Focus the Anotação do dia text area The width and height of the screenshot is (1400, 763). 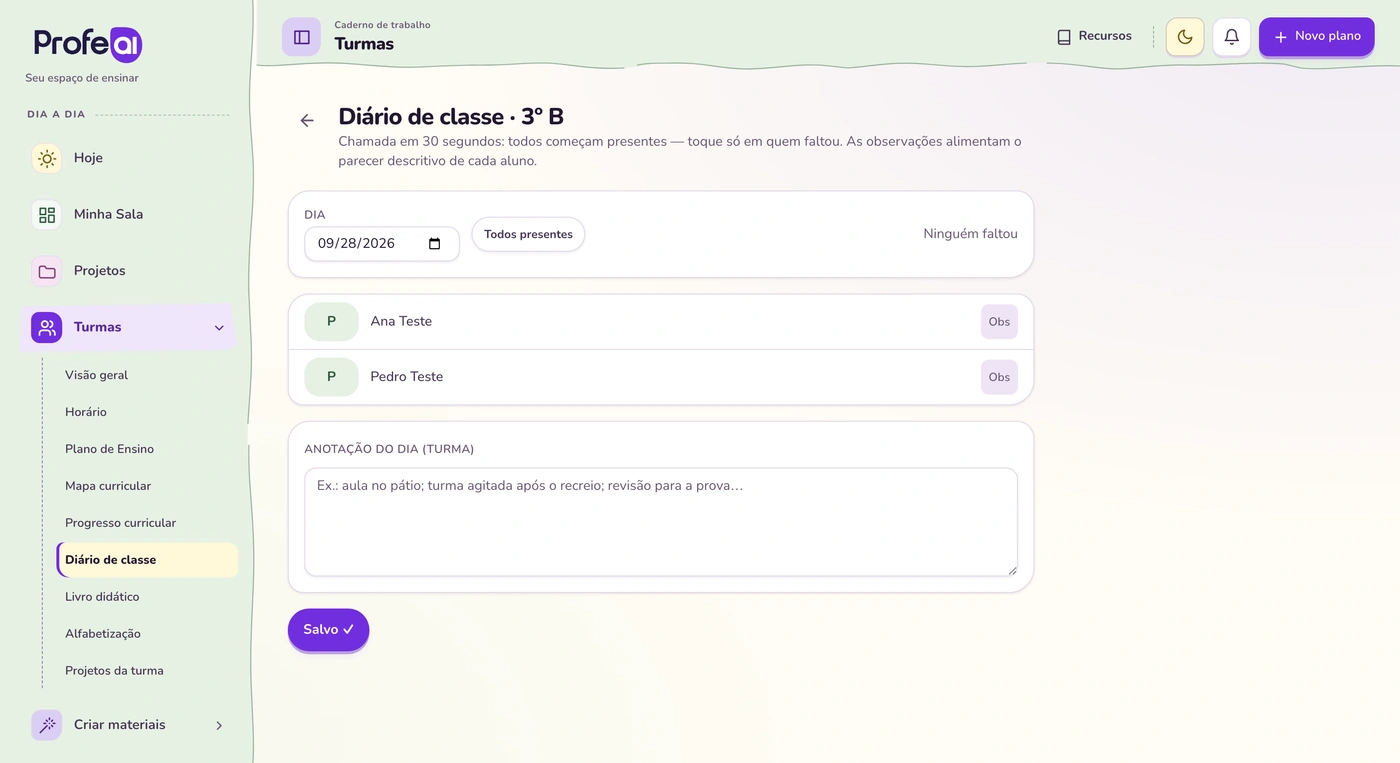tap(661, 522)
